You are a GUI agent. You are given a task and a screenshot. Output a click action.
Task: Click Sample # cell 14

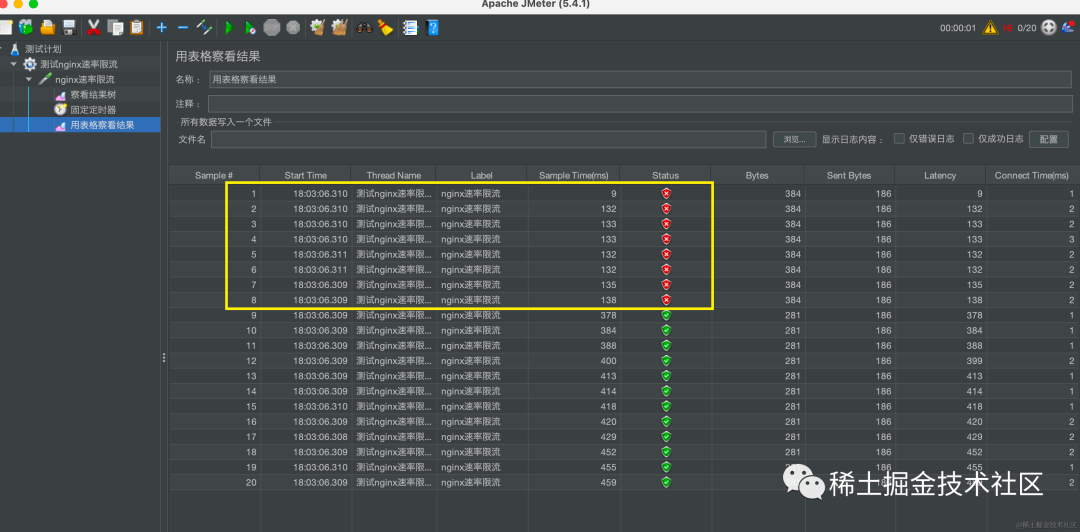click(251, 391)
